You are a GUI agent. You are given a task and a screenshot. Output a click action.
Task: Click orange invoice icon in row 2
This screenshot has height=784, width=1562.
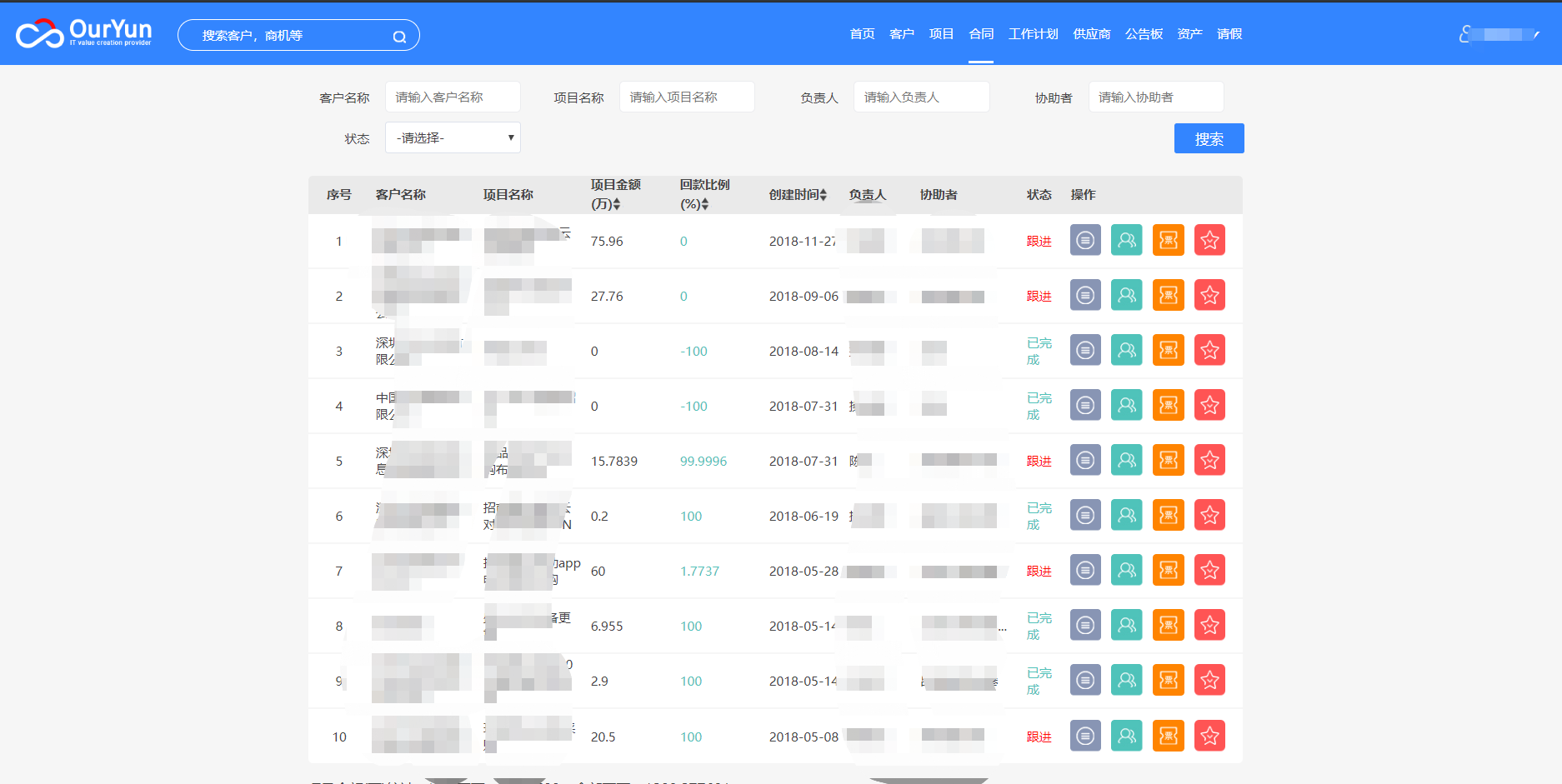pos(1169,295)
